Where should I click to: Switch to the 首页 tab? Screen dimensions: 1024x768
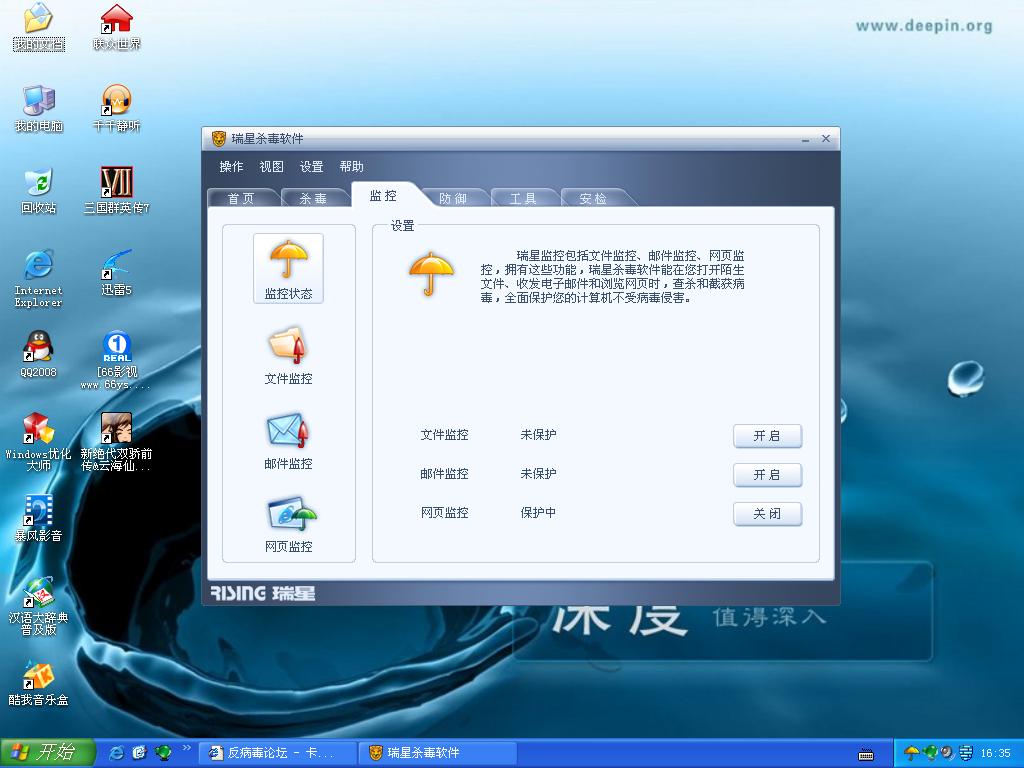point(241,199)
